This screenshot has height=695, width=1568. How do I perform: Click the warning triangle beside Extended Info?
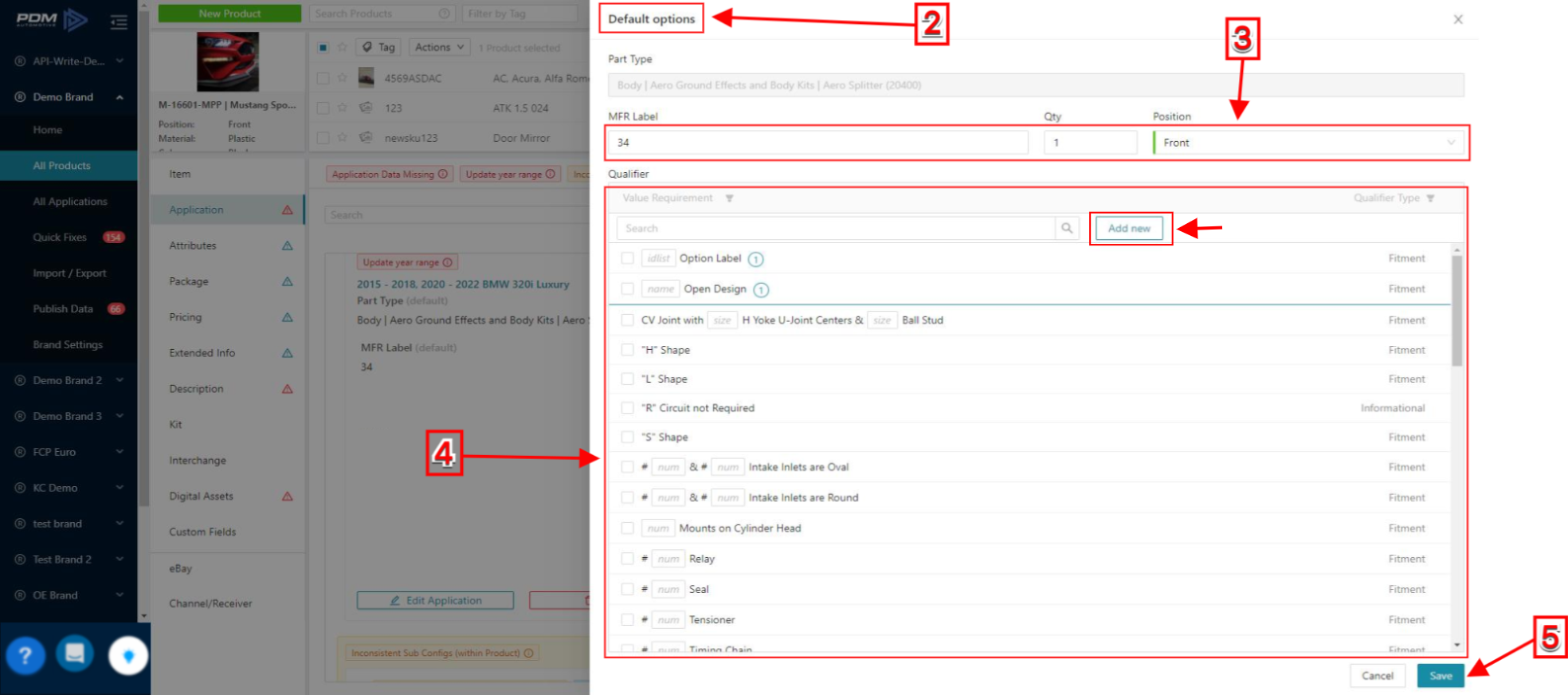click(x=288, y=353)
